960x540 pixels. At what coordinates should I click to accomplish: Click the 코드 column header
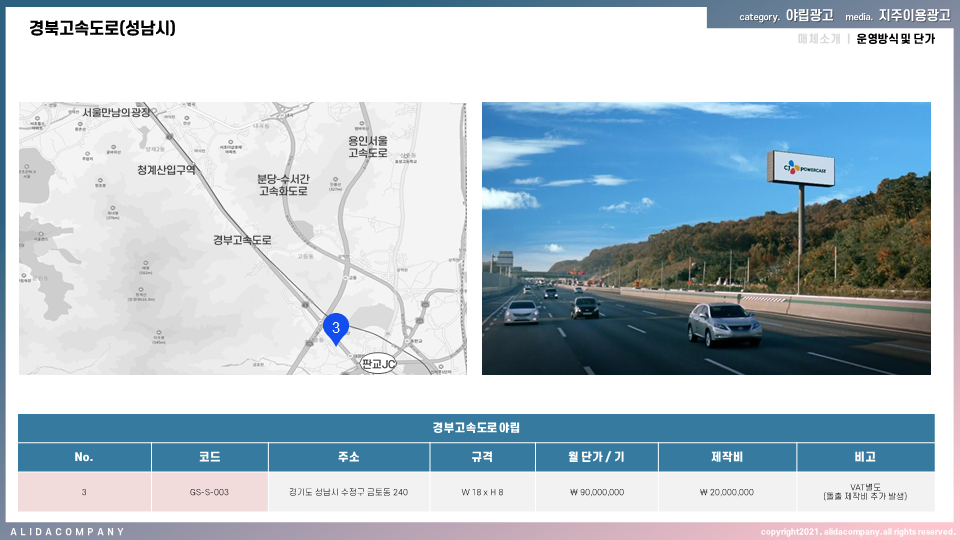[210, 457]
